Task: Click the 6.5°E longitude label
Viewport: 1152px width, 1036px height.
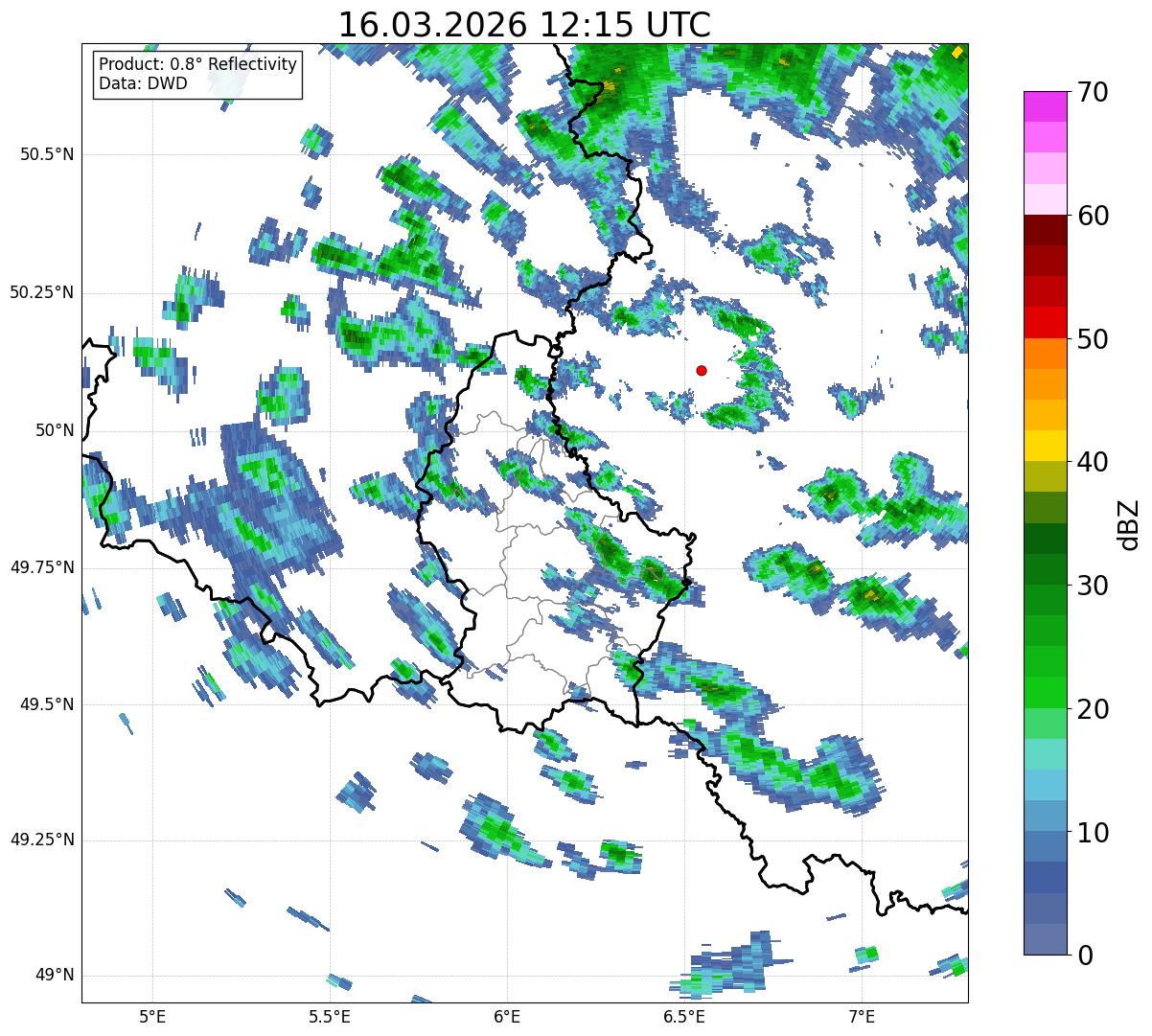Action: (x=684, y=1016)
